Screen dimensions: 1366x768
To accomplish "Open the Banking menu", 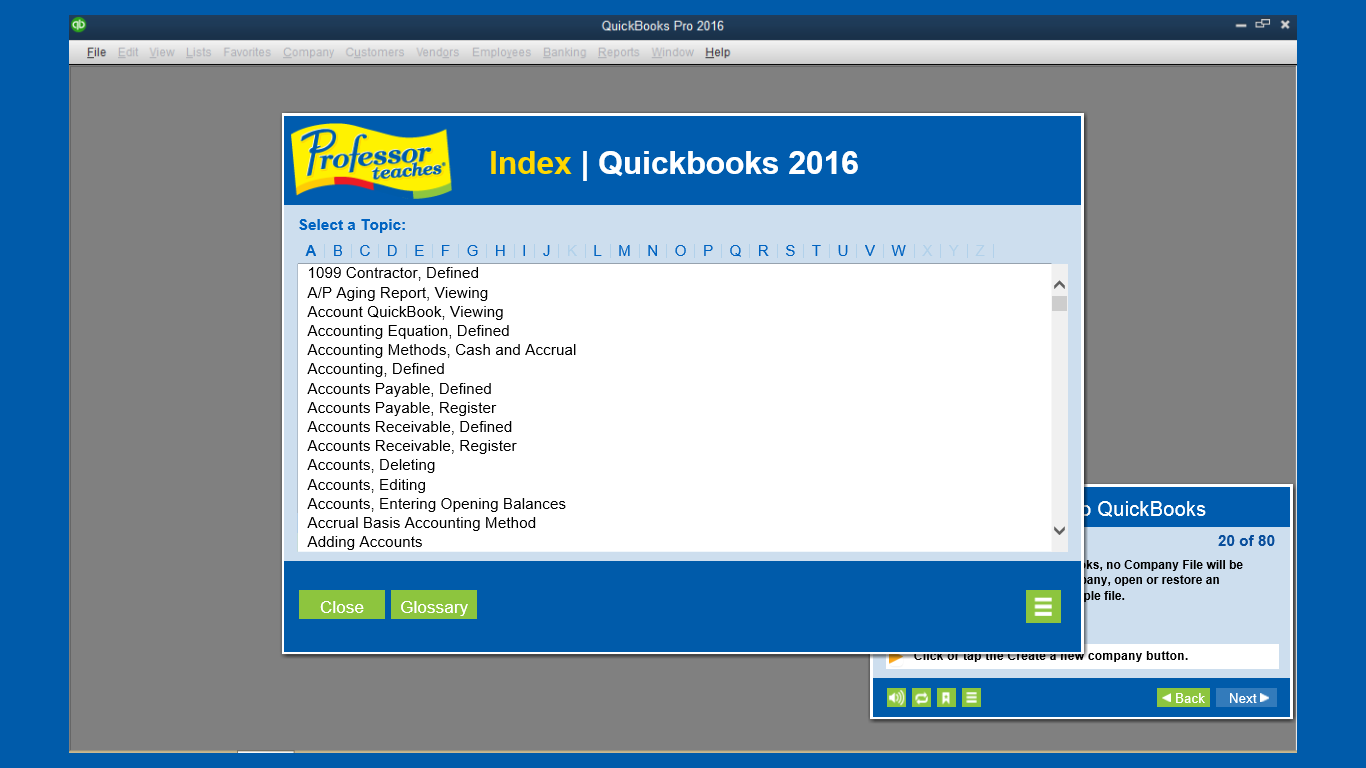I will [565, 52].
